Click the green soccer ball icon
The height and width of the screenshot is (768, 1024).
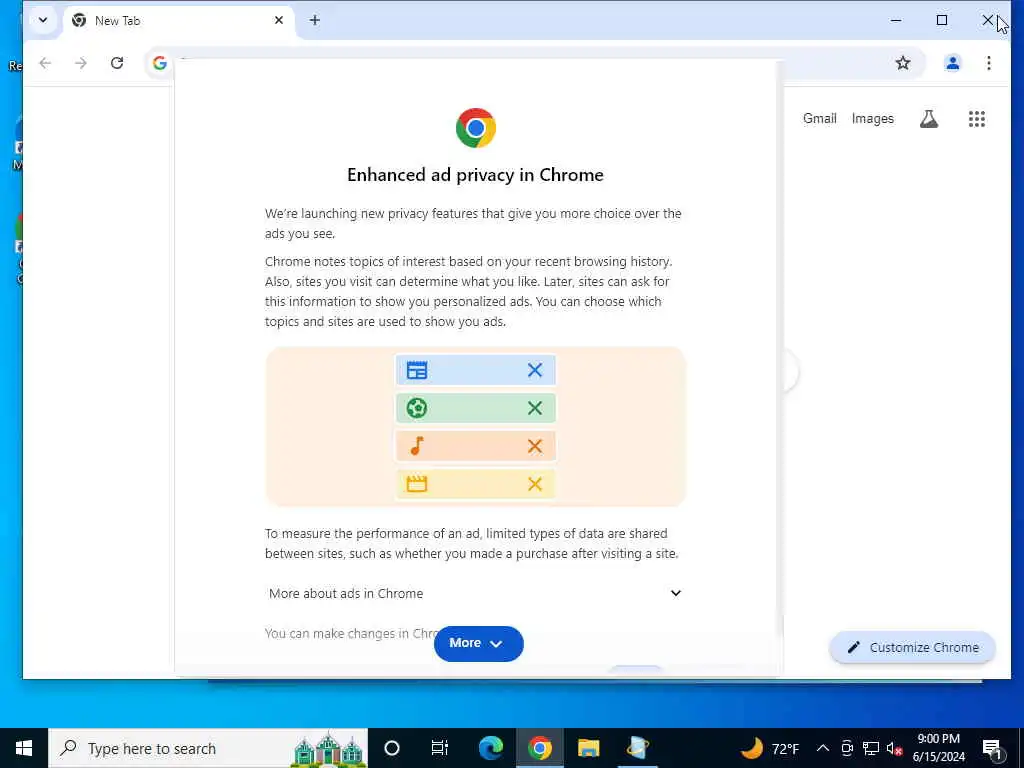pyautogui.click(x=417, y=408)
